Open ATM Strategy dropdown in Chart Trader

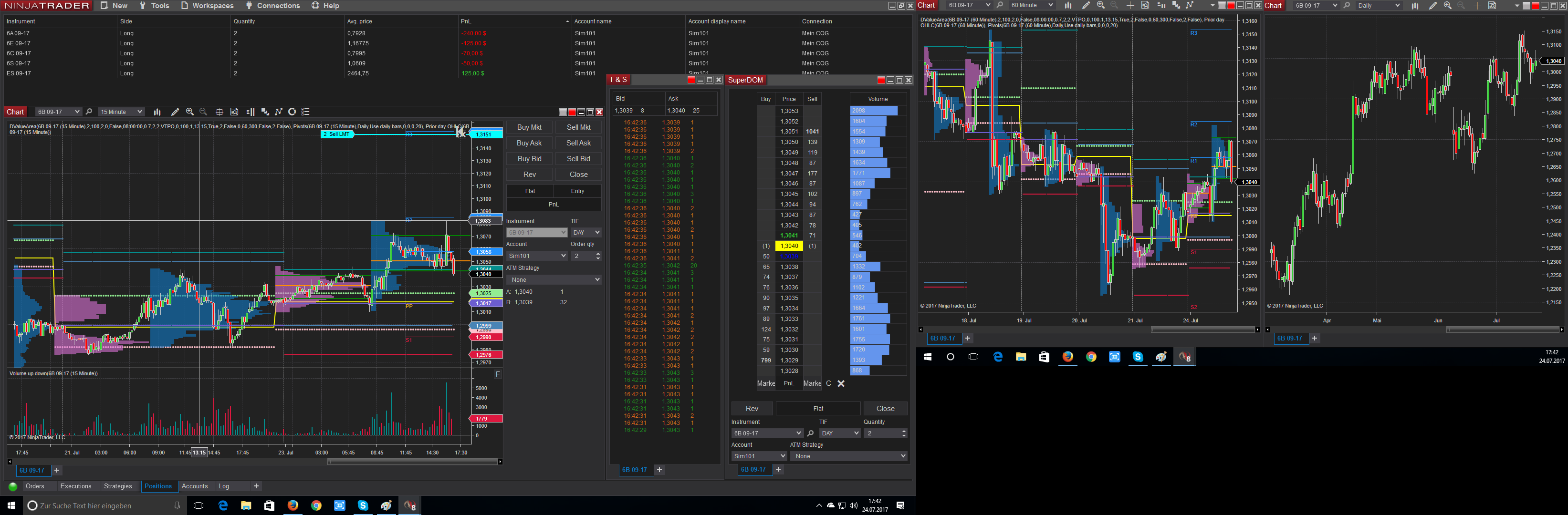point(554,280)
